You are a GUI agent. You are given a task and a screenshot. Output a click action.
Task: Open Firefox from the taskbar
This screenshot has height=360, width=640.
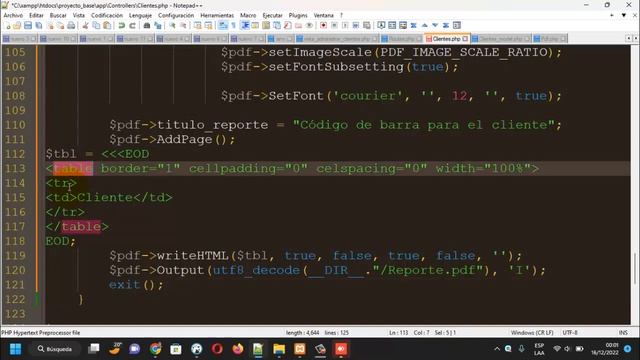[x=238, y=349]
